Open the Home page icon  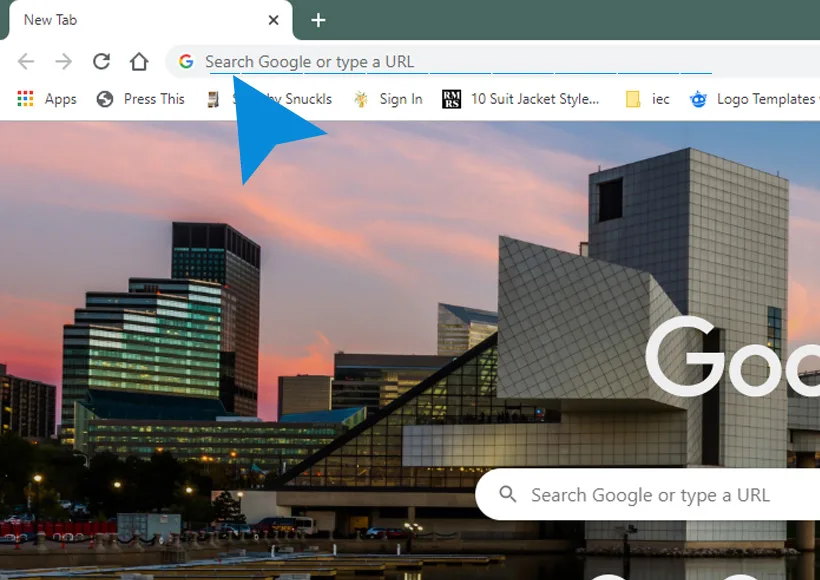139,62
